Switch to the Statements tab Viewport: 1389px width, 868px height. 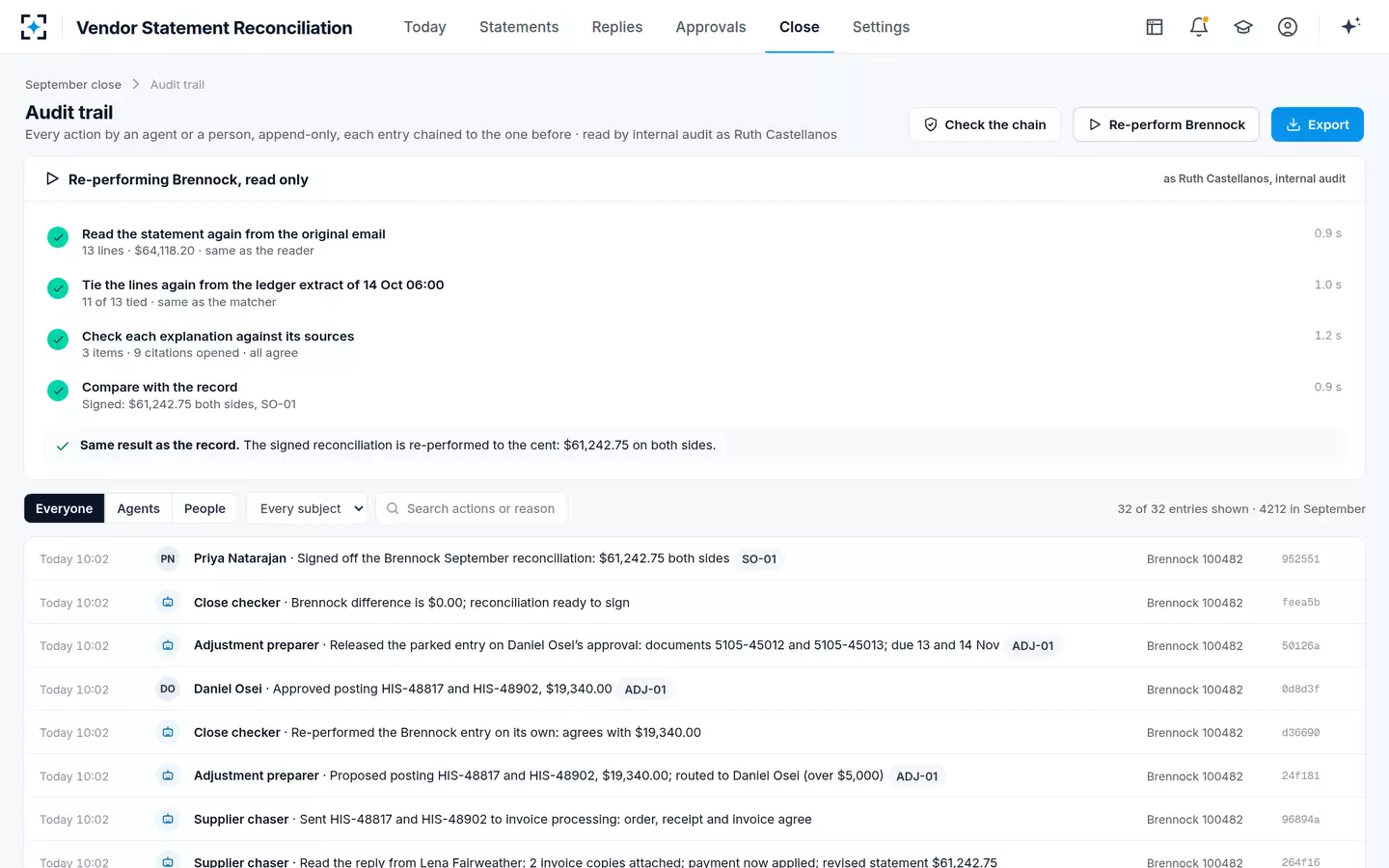(x=519, y=27)
